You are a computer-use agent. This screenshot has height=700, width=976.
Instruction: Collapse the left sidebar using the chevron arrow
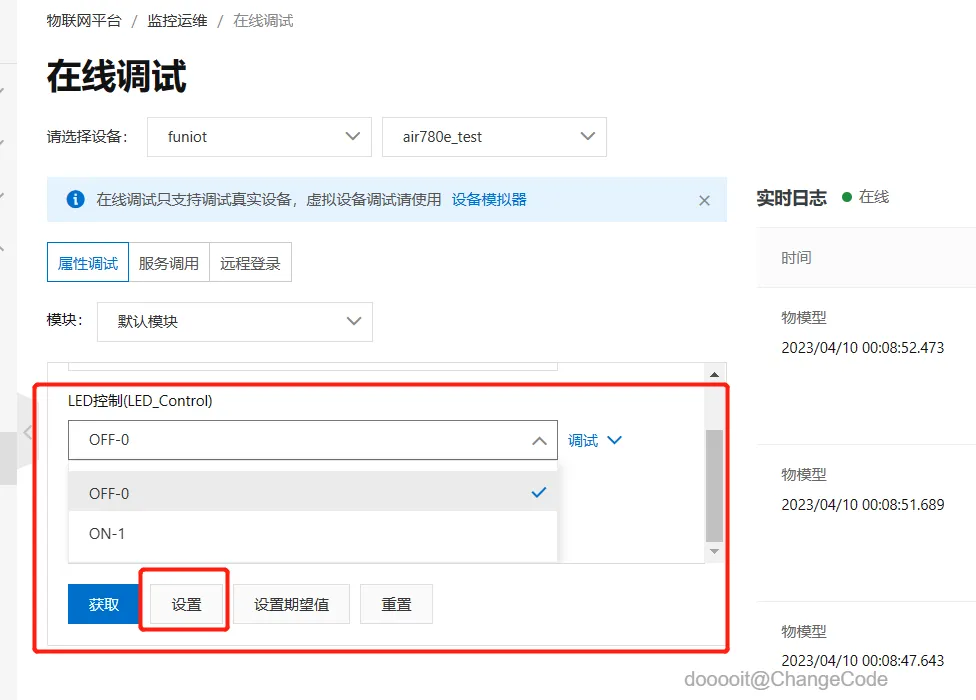[26, 432]
